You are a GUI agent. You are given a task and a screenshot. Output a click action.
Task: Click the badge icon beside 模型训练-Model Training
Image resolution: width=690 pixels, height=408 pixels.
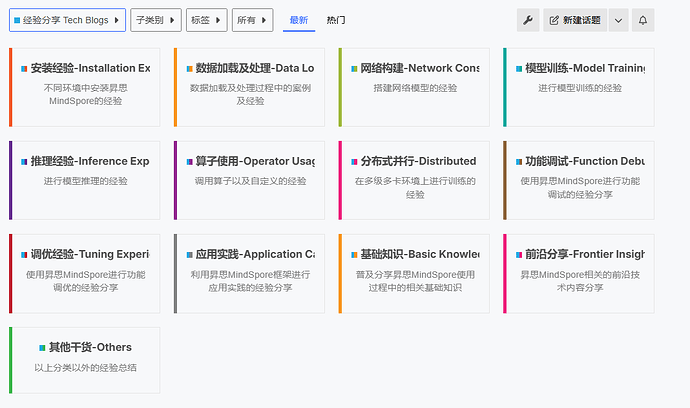[x=517, y=69]
